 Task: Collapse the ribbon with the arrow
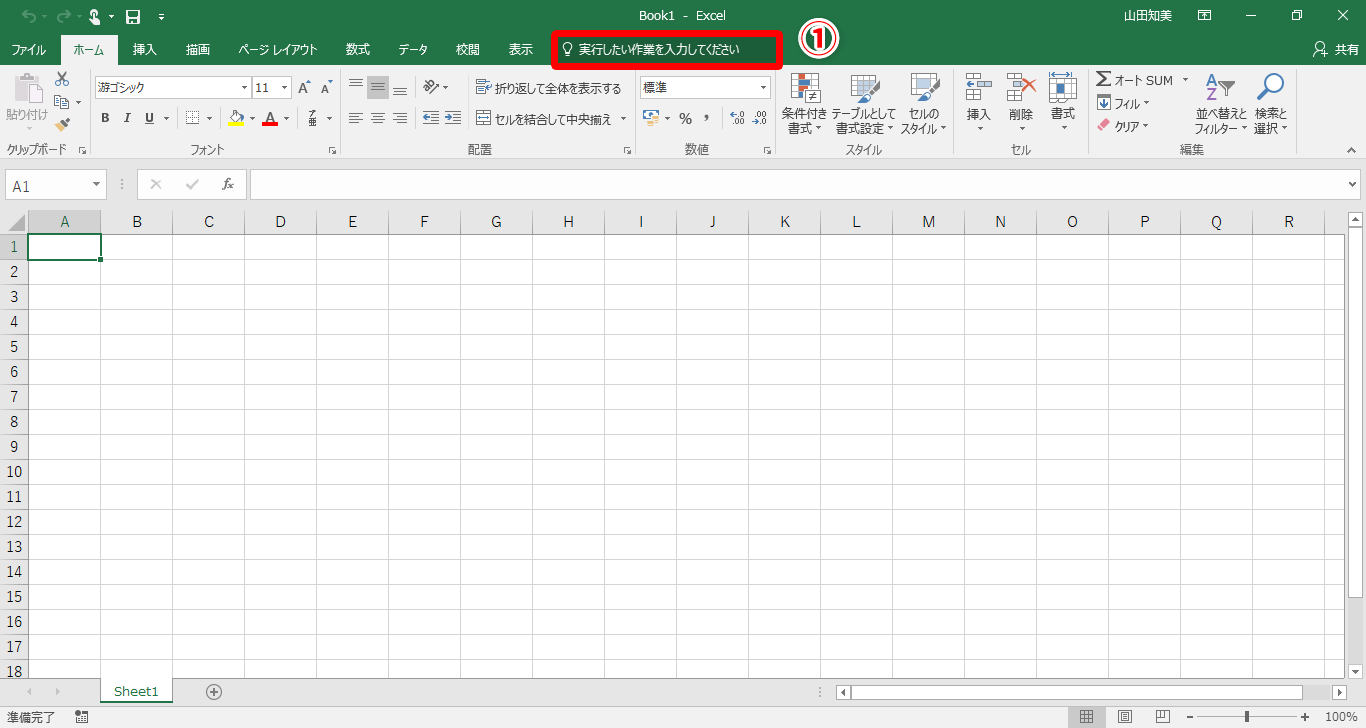click(1352, 150)
